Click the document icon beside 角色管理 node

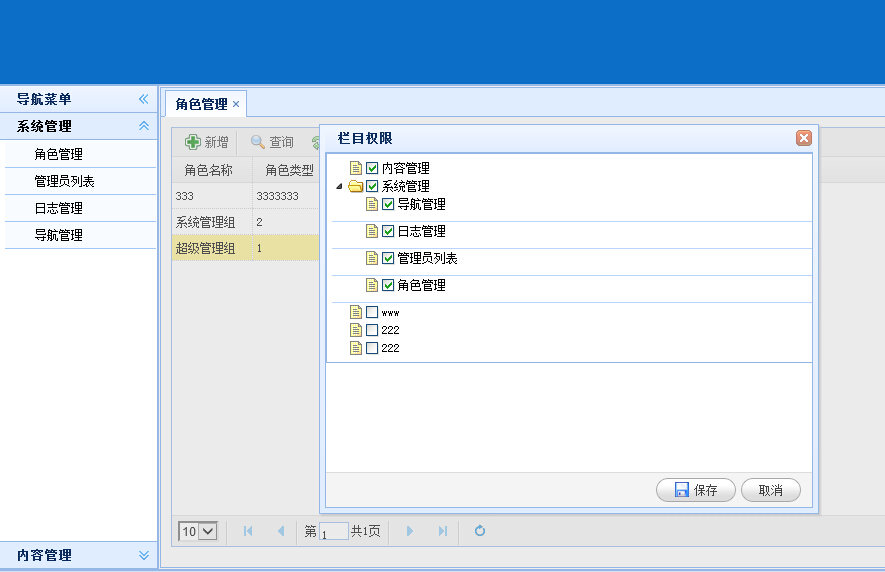[371, 285]
